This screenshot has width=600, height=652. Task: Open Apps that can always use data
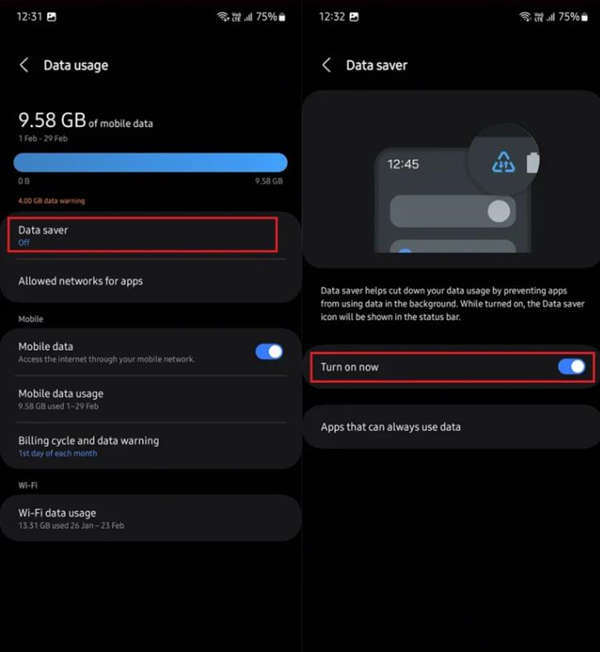(x=452, y=427)
